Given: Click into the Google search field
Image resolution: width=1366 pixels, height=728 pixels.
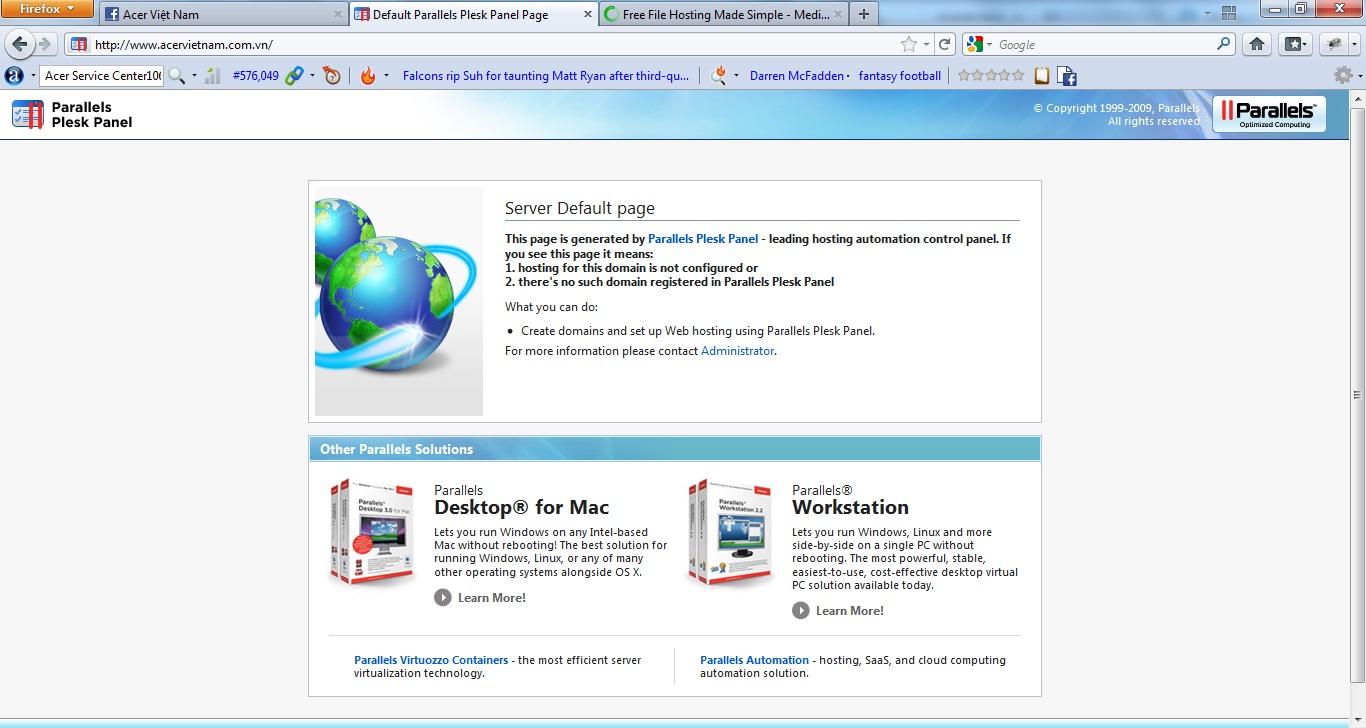Looking at the screenshot, I should tap(1105, 45).
